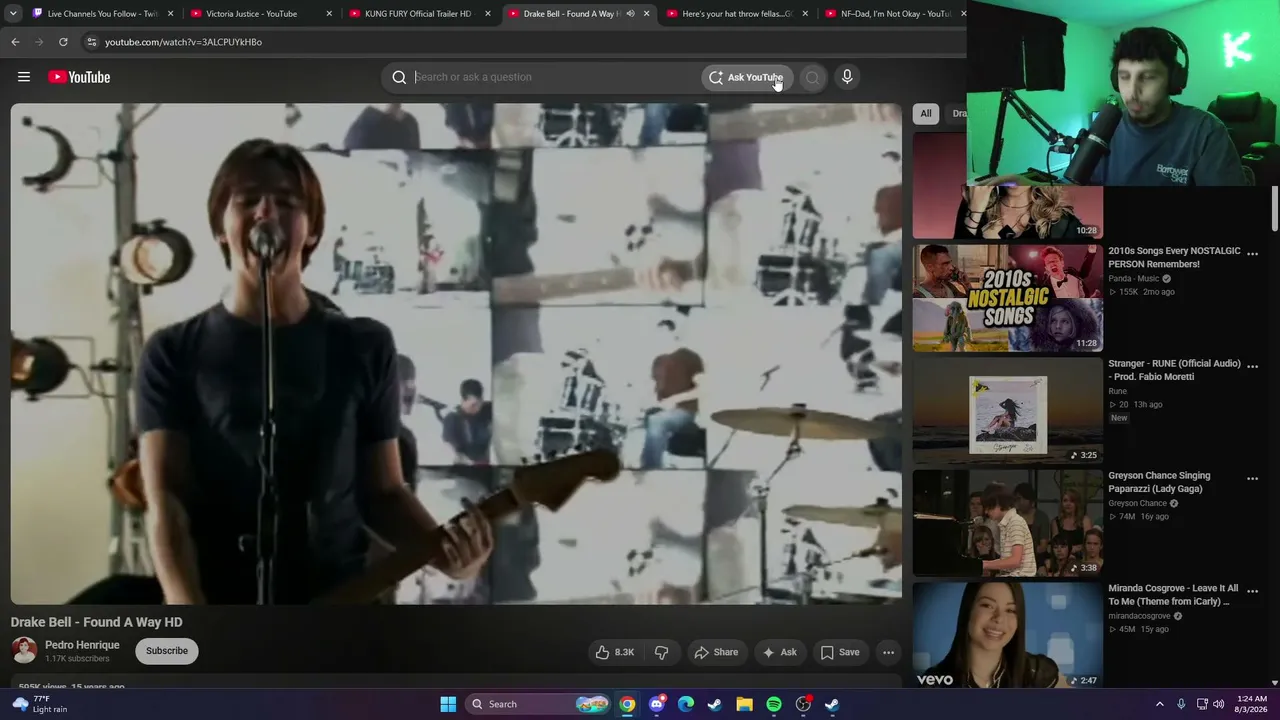The height and width of the screenshot is (720, 1280).
Task: Click the Chrome address bar URL
Action: point(183,42)
